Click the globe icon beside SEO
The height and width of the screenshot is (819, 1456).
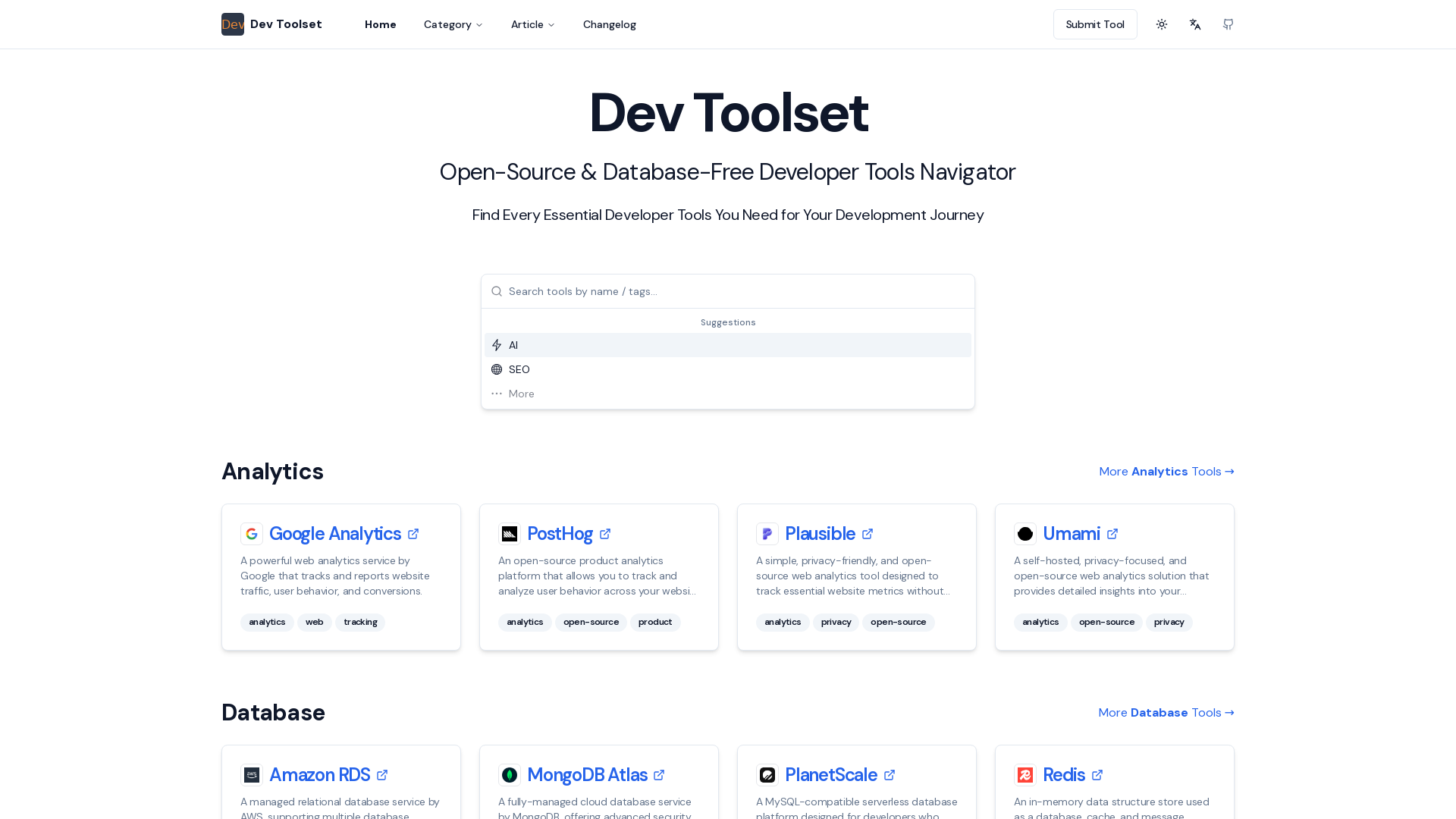(x=497, y=369)
